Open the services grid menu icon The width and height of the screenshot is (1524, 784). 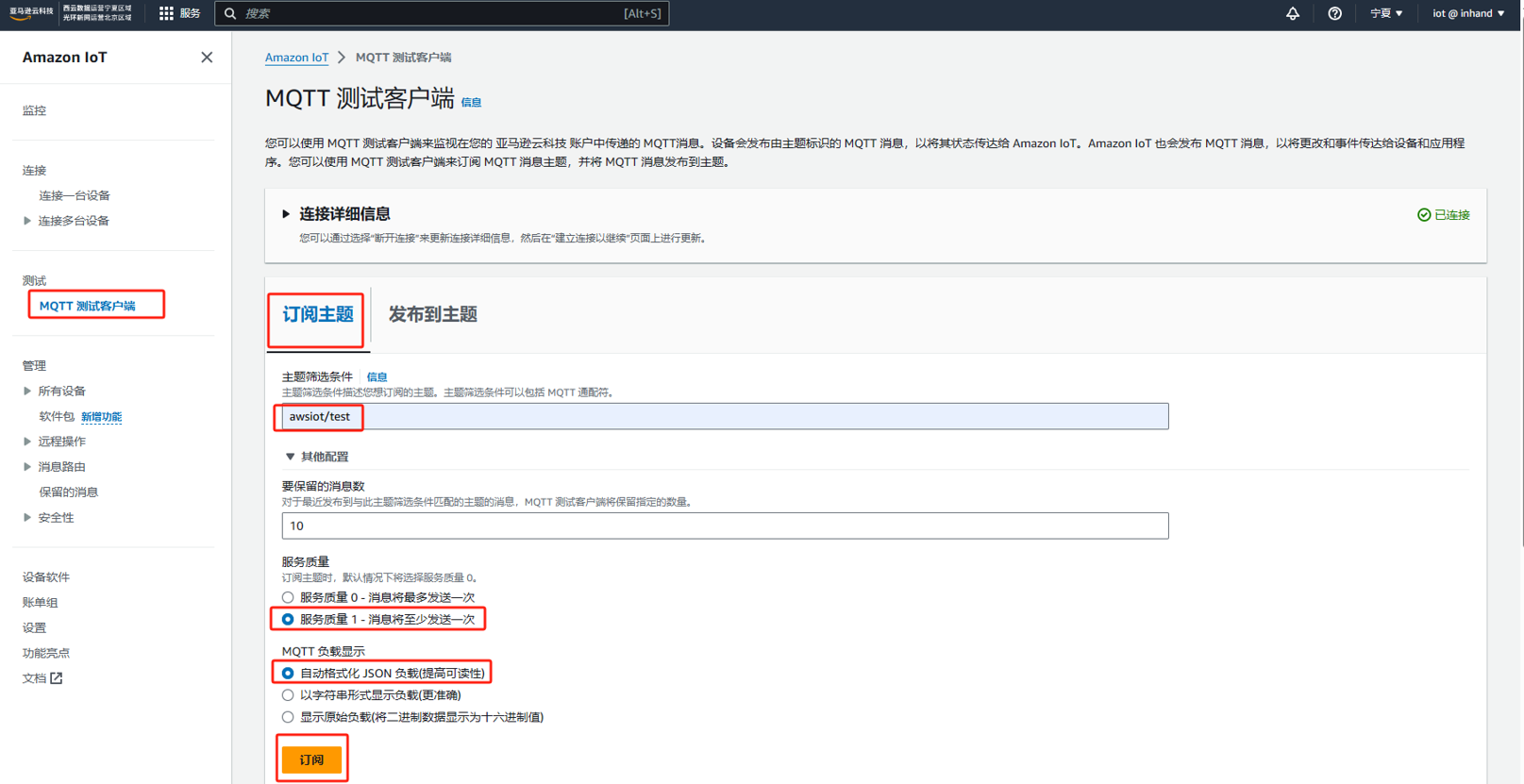point(166,13)
